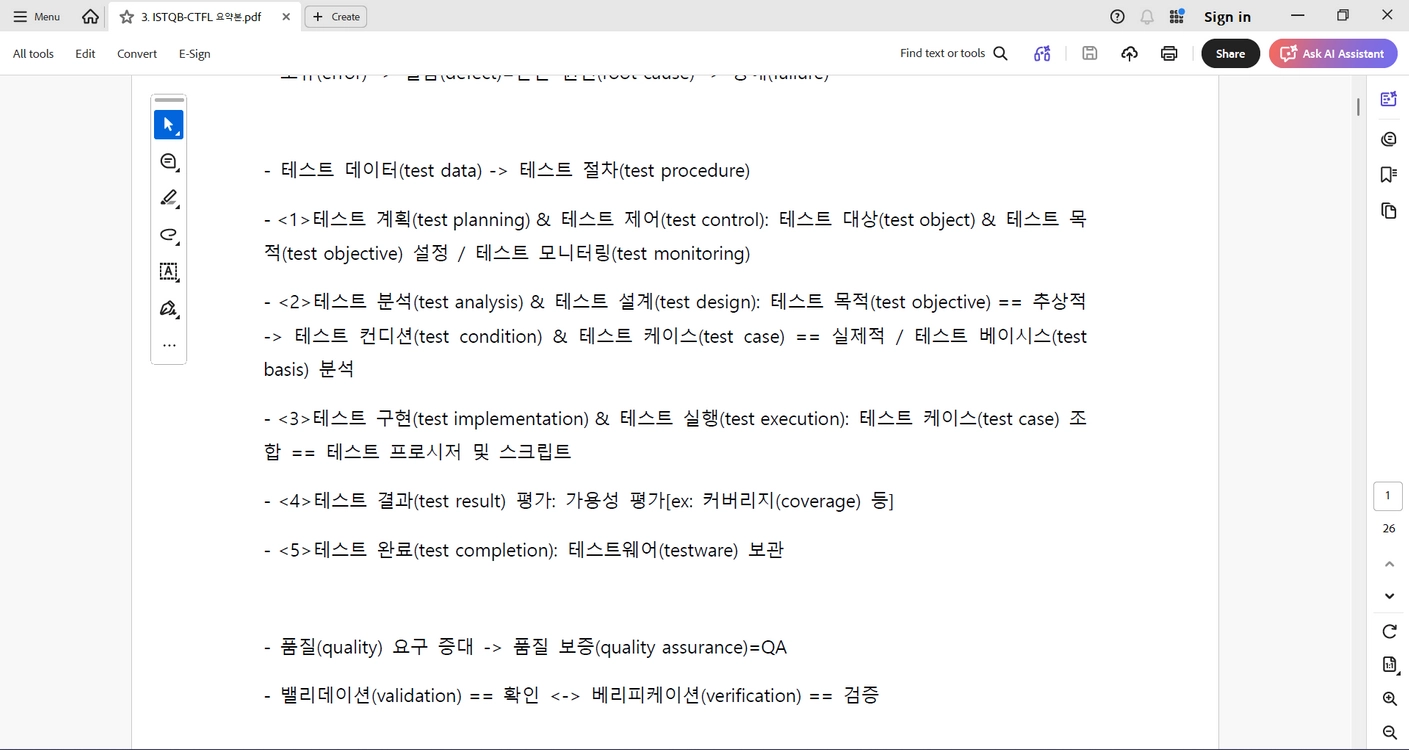1409x750 pixels.
Task: Open the All tools panel
Action: (33, 54)
